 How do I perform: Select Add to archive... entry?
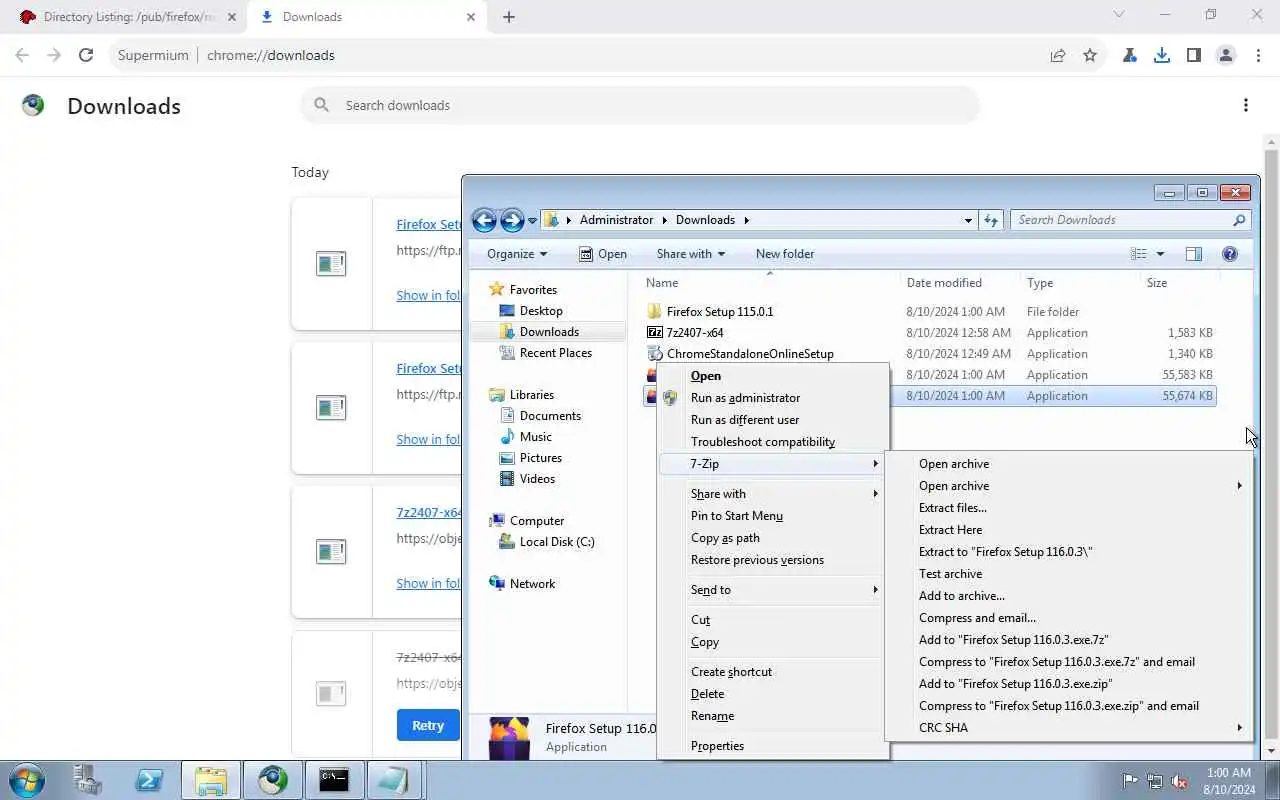tap(1069, 596)
